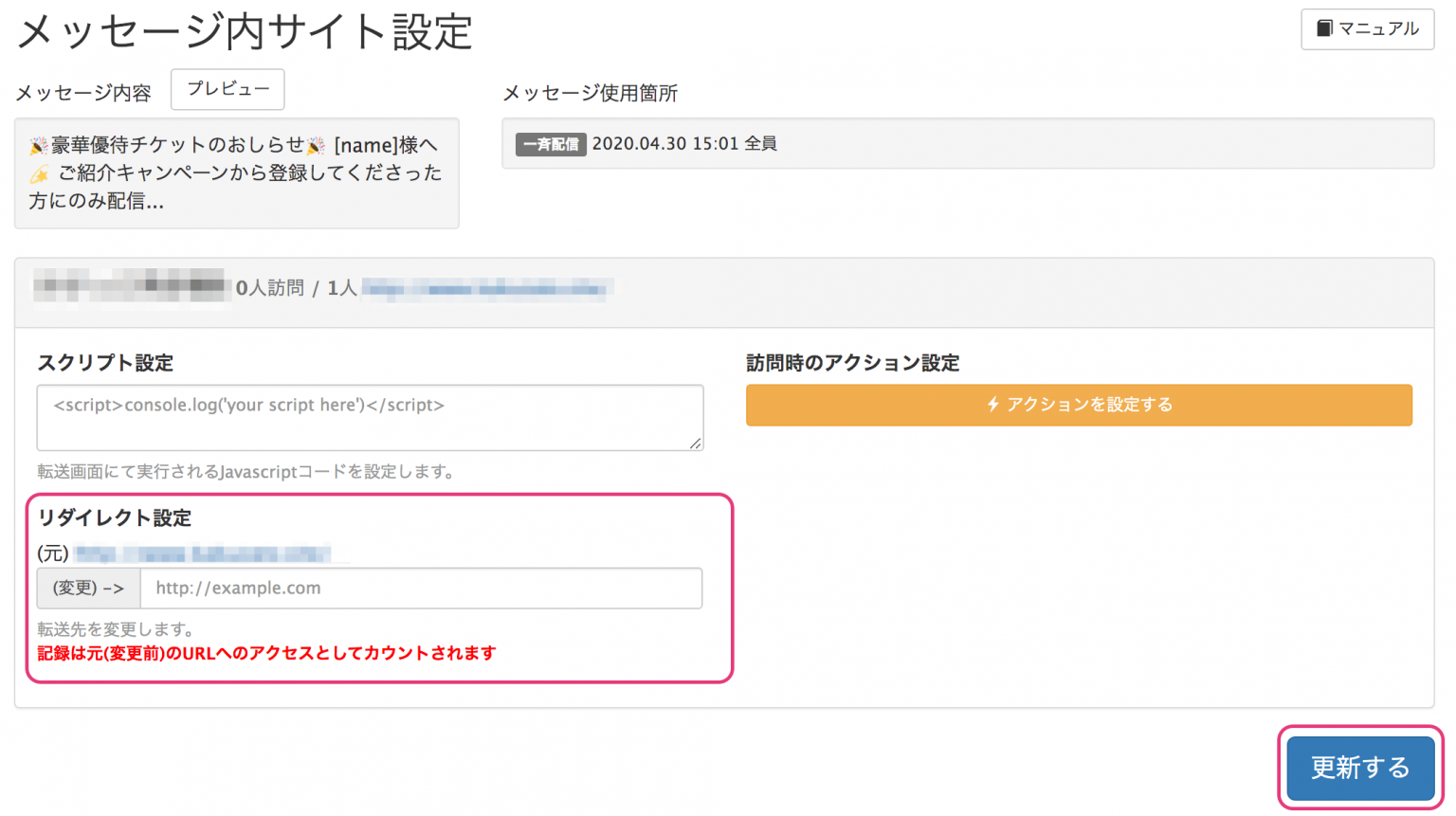Click the 0人訪問 / 1人 visit count
Viewport: 1456px width, 816px height.
296,288
